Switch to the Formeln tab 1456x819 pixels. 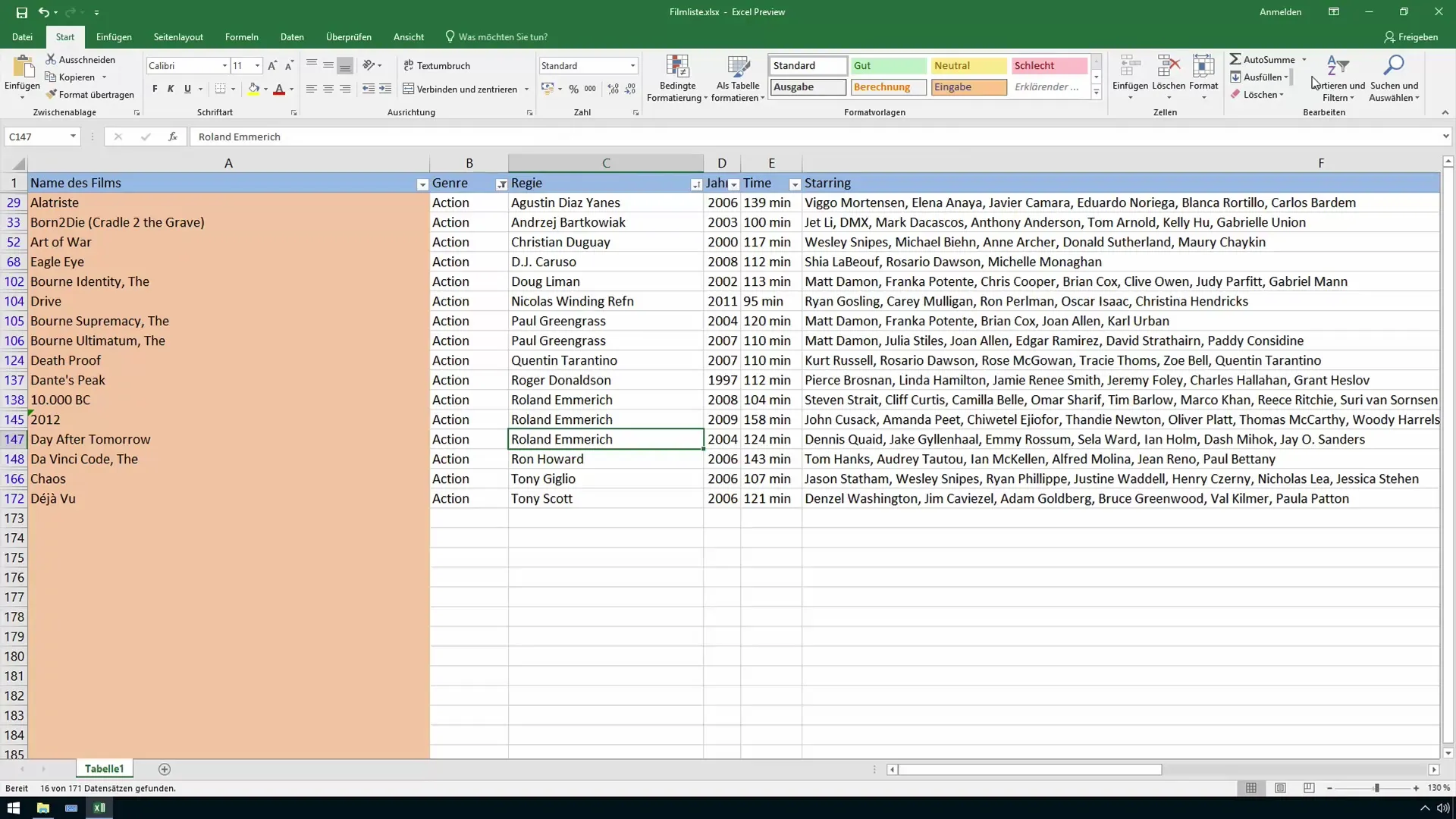(242, 37)
